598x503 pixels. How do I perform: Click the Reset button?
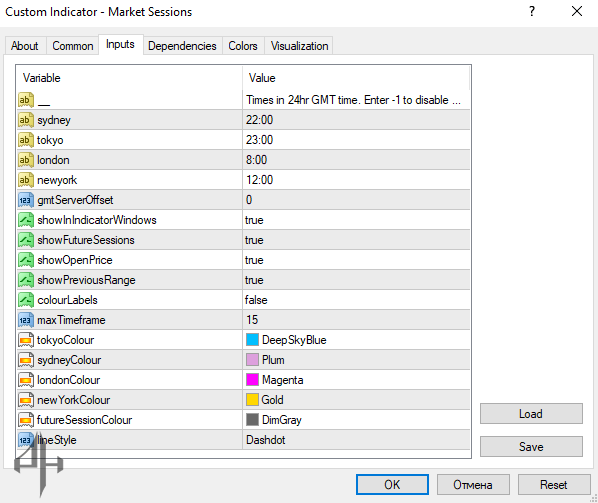[553, 485]
